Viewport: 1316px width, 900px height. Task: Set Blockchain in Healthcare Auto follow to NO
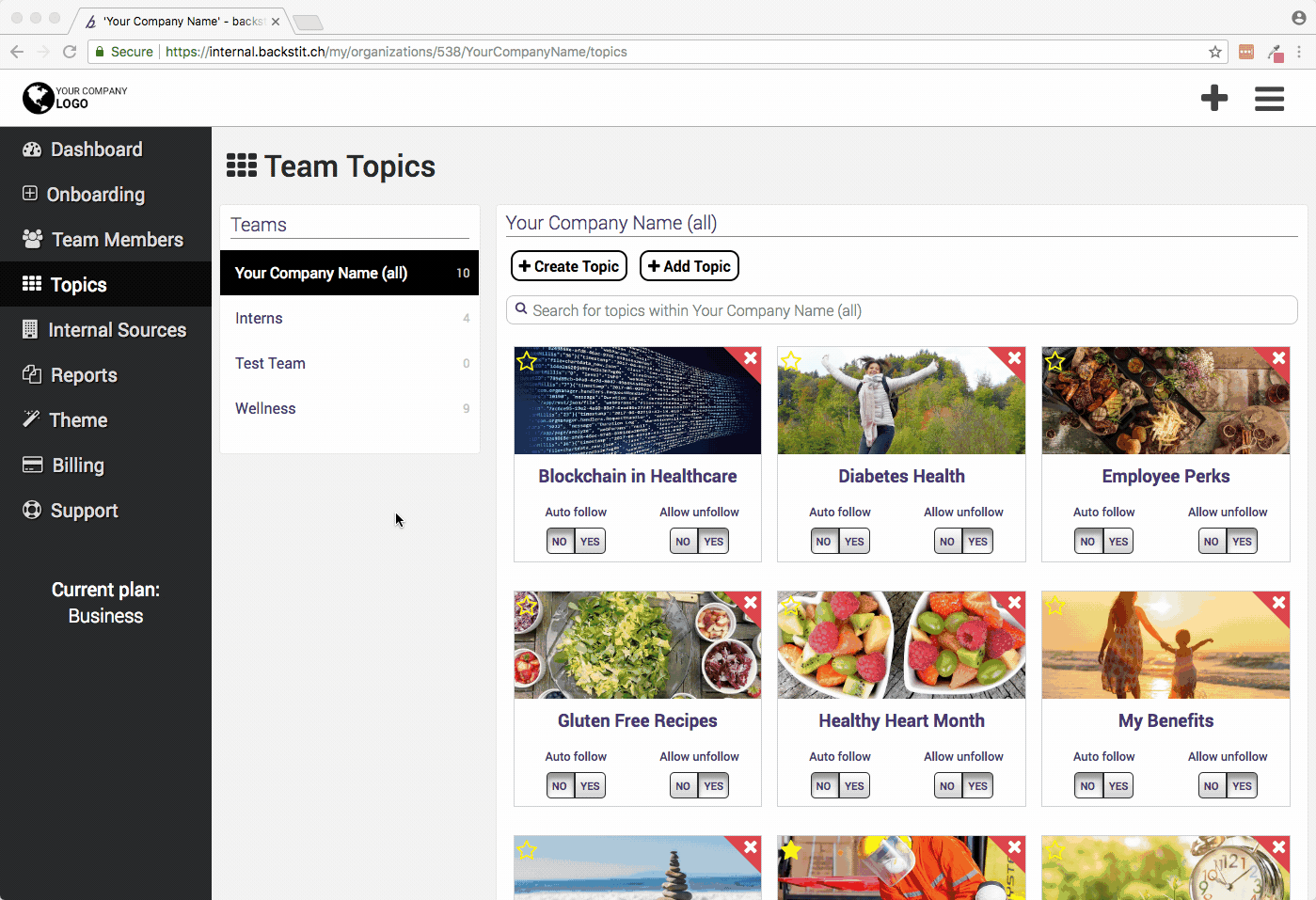point(560,541)
